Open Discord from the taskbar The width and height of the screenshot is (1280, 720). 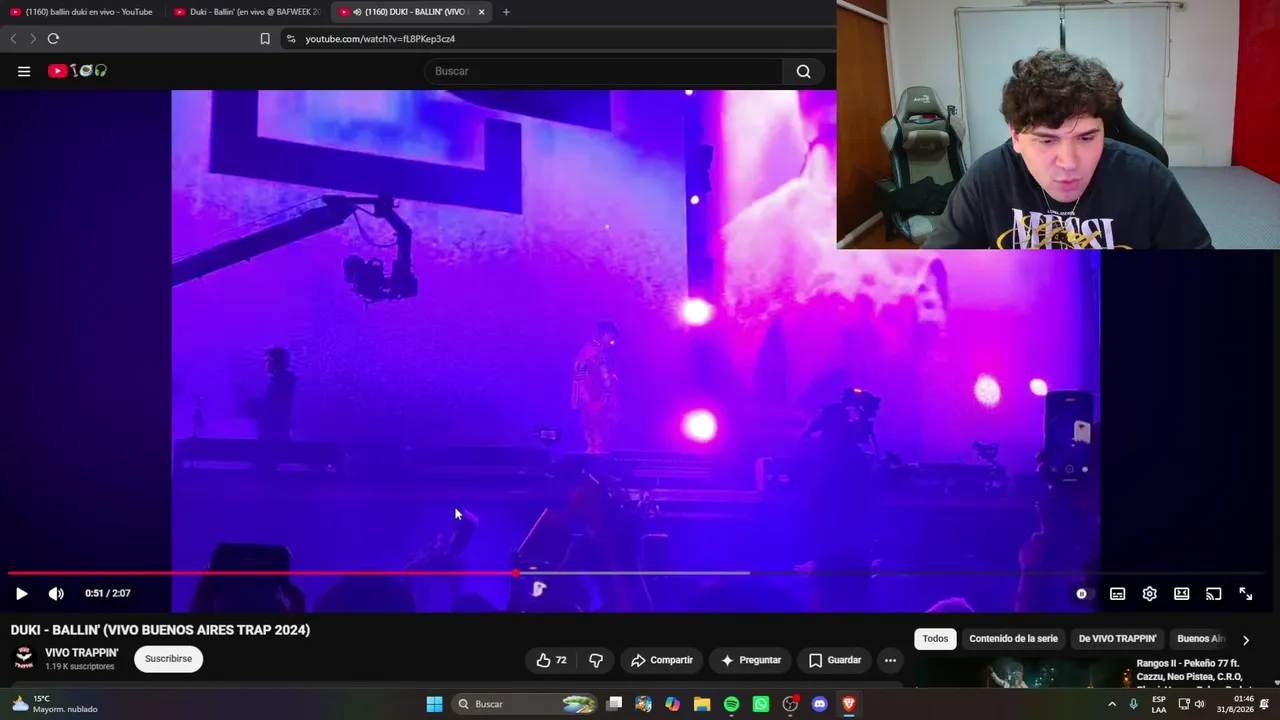coord(820,704)
